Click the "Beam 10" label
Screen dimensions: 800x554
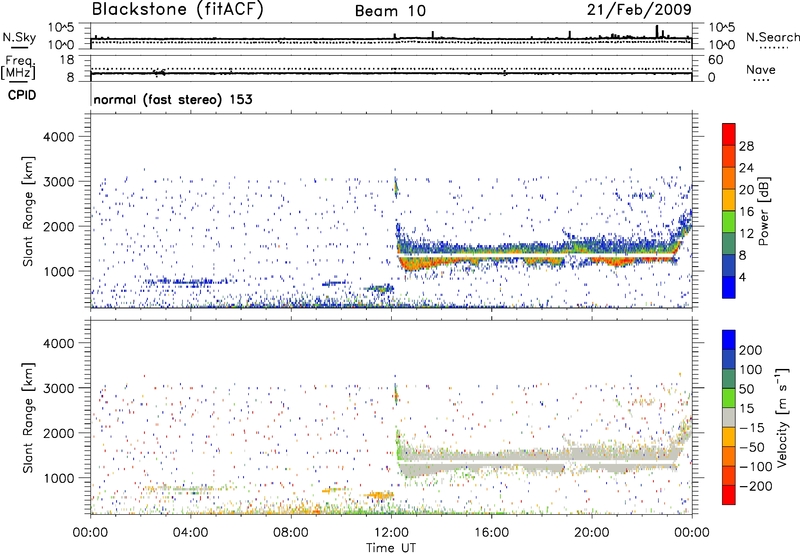(x=390, y=11)
